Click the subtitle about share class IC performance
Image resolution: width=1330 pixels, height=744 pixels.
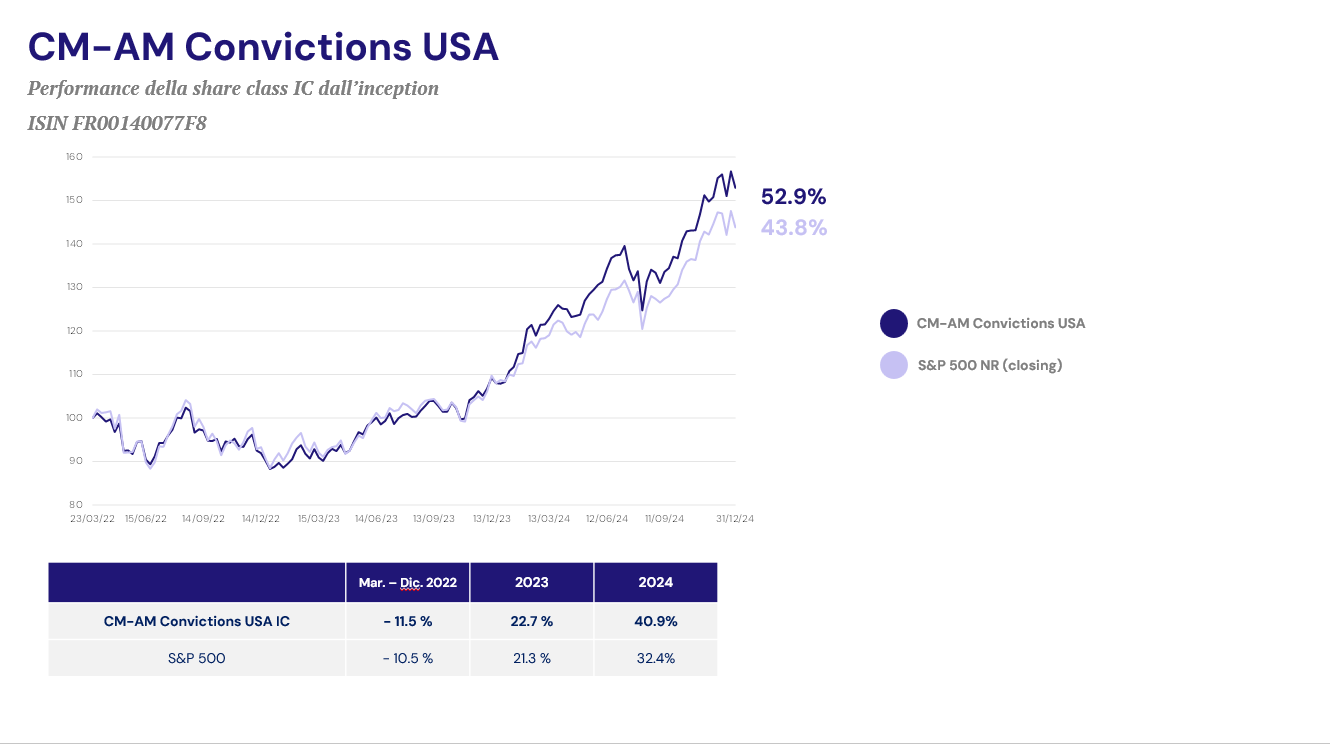coord(233,88)
